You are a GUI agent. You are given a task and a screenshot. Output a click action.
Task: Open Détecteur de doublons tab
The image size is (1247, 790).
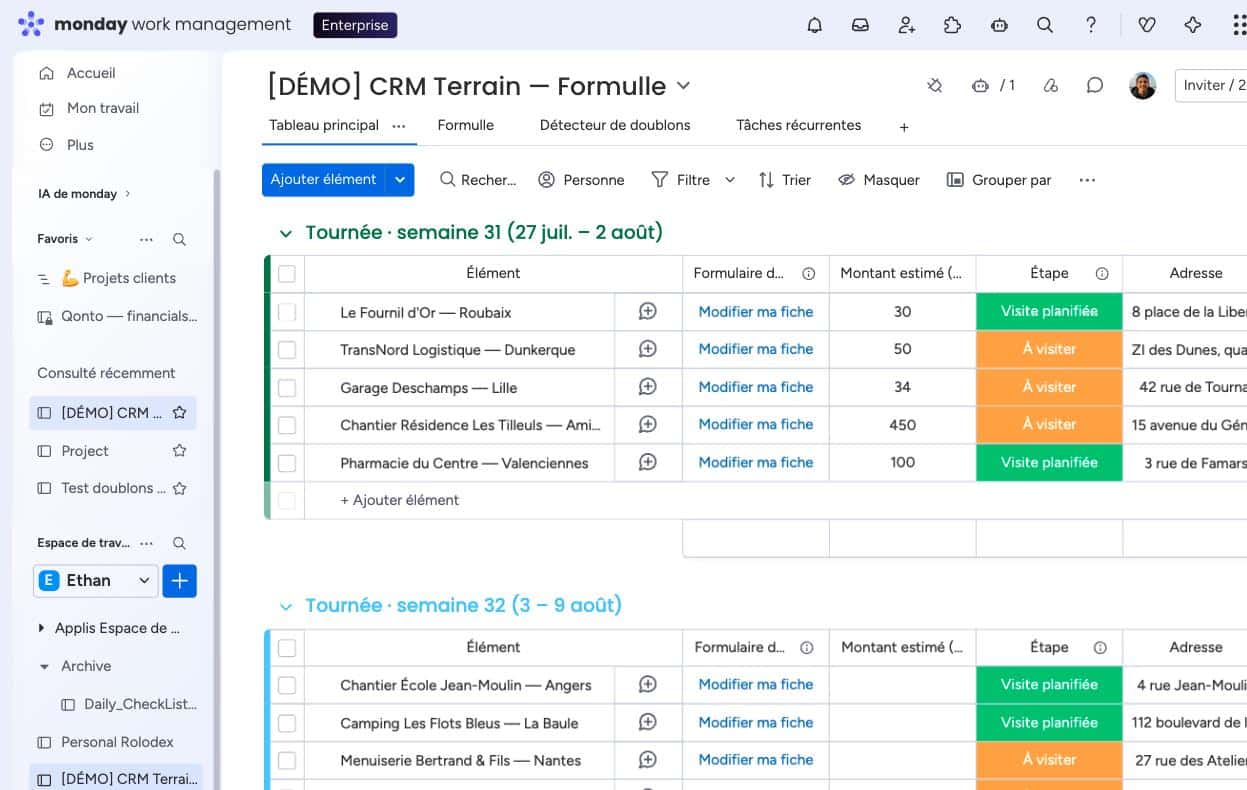(x=615, y=125)
